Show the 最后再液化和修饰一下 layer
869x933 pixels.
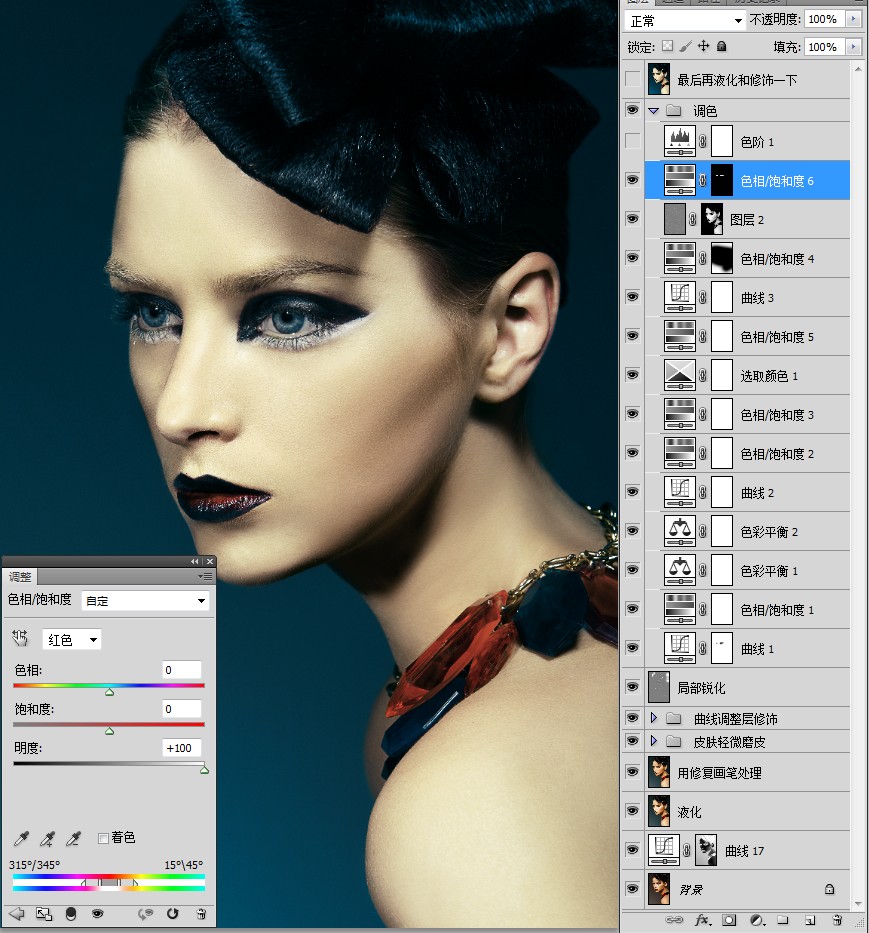click(633, 79)
